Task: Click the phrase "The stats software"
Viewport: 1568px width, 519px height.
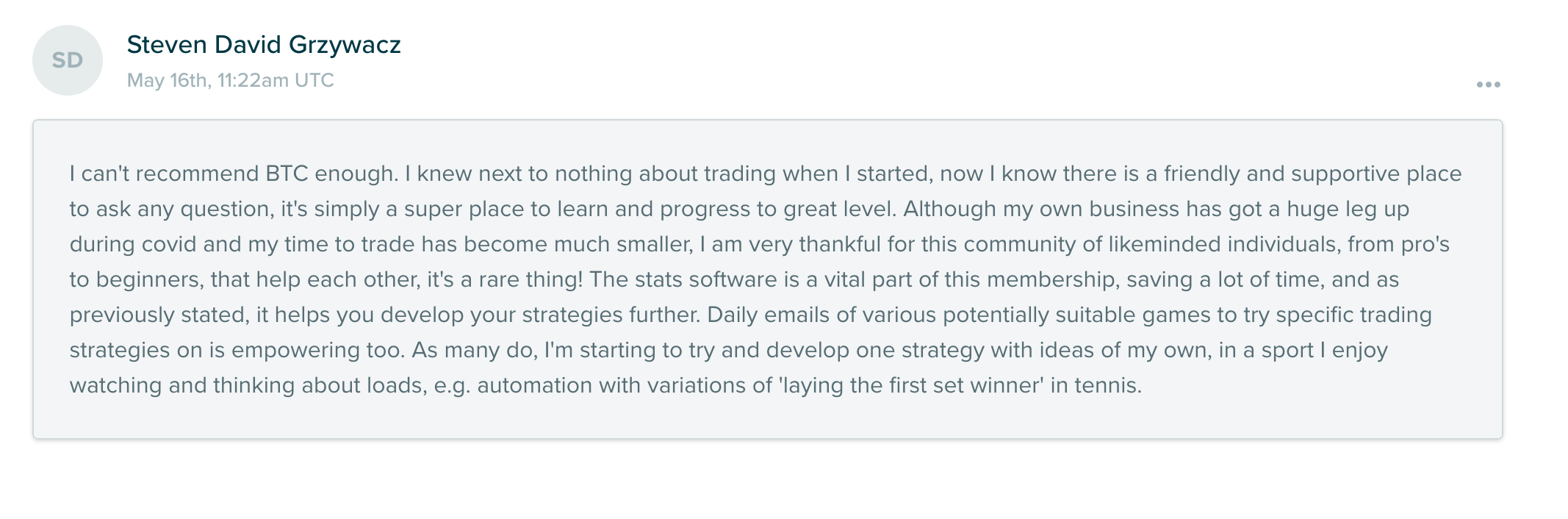Action: (x=683, y=280)
